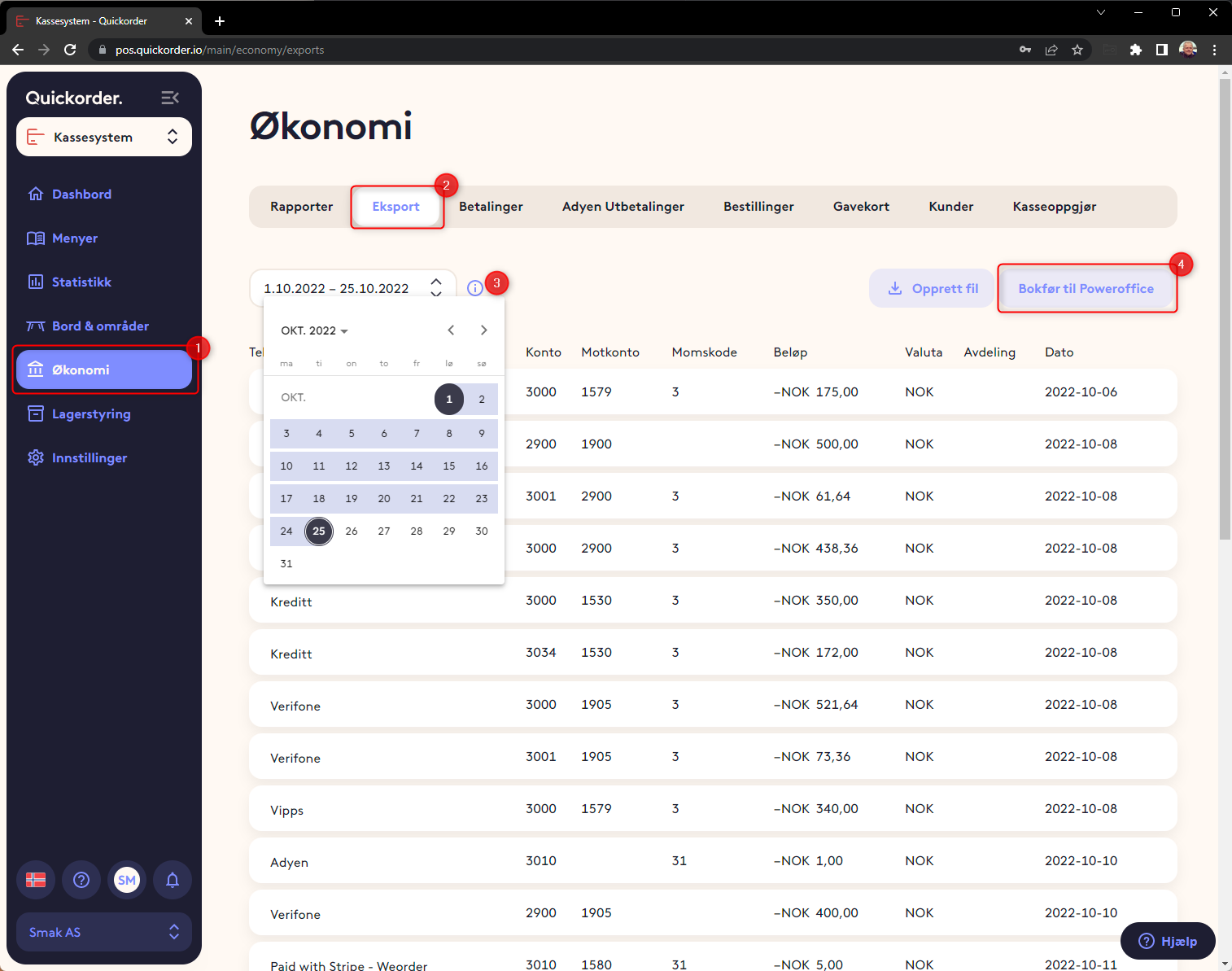Click Bokfør til Poweroffice button
The width and height of the screenshot is (1232, 971).
pyautogui.click(x=1086, y=288)
